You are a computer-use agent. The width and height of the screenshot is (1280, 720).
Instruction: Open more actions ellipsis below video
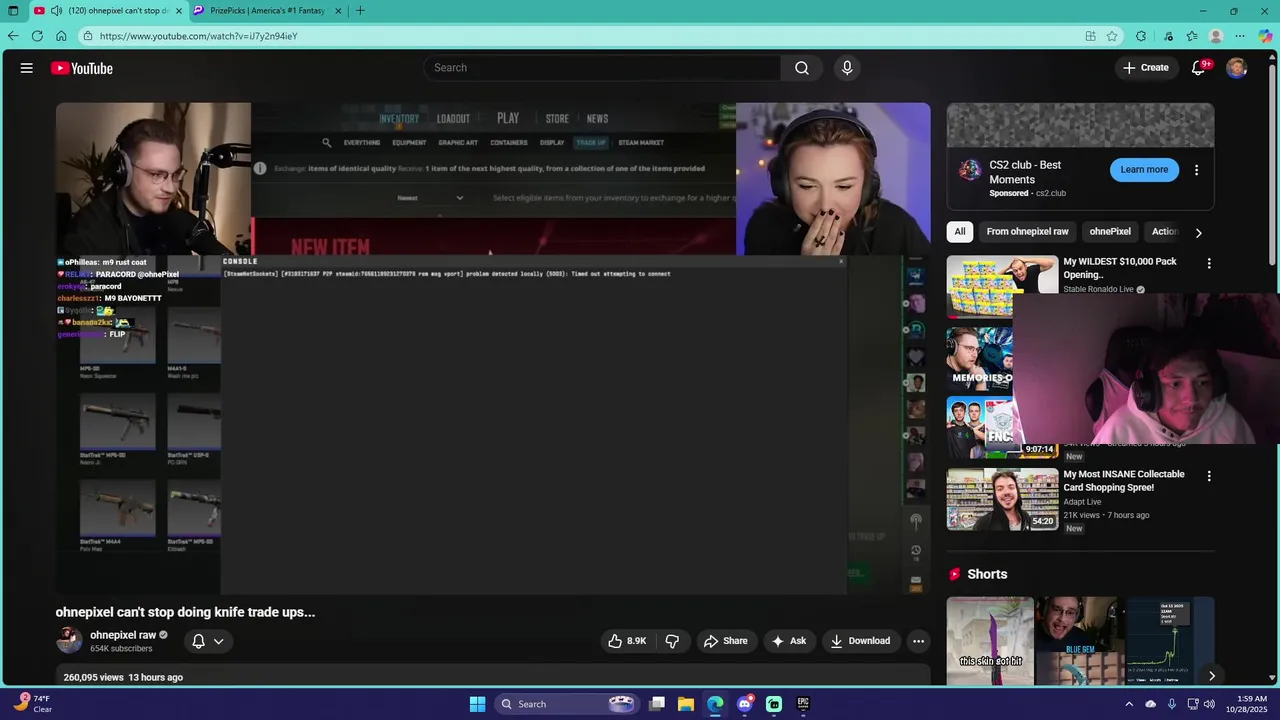[918, 641]
